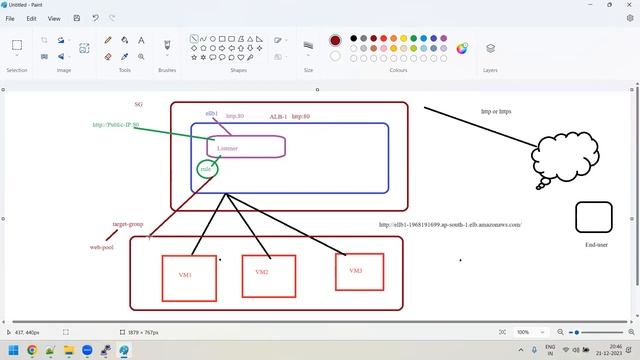This screenshot has height=360, width=640.
Task: Select the Lightning bolt shape
Action: point(250,58)
